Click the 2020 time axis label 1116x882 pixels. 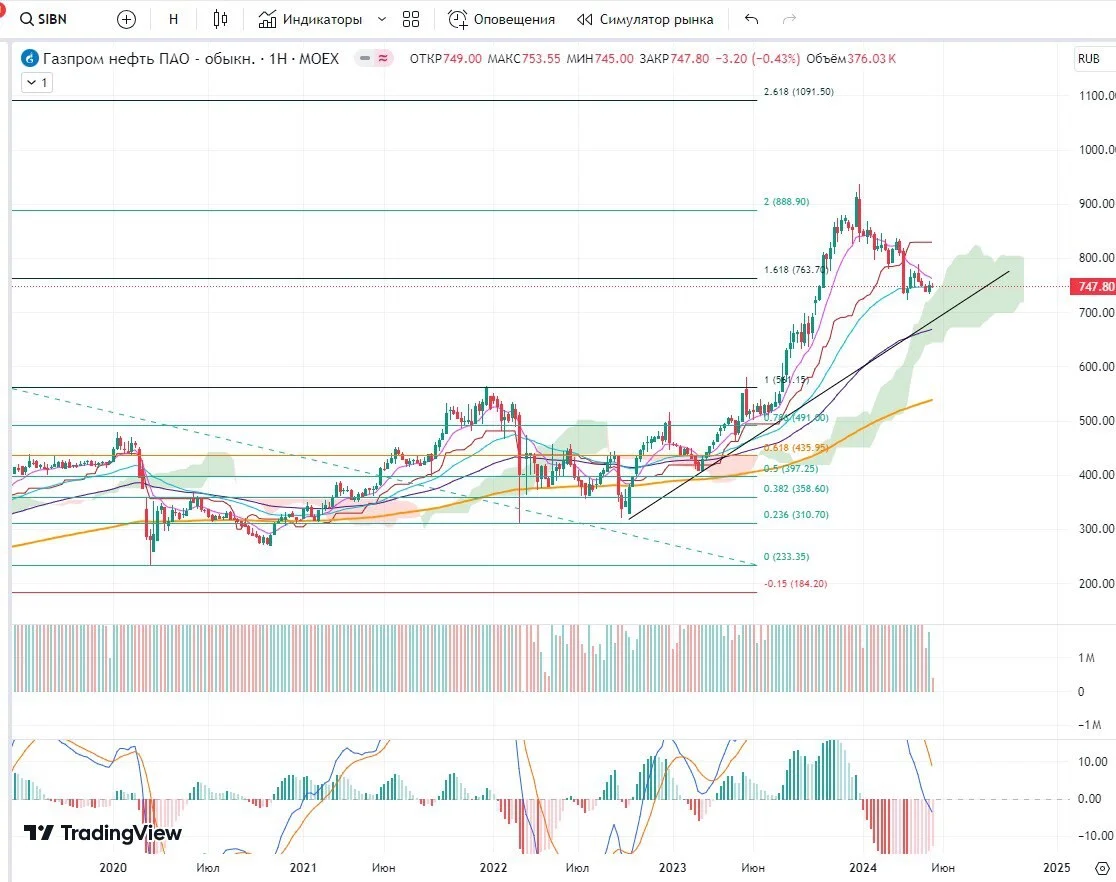pos(113,868)
